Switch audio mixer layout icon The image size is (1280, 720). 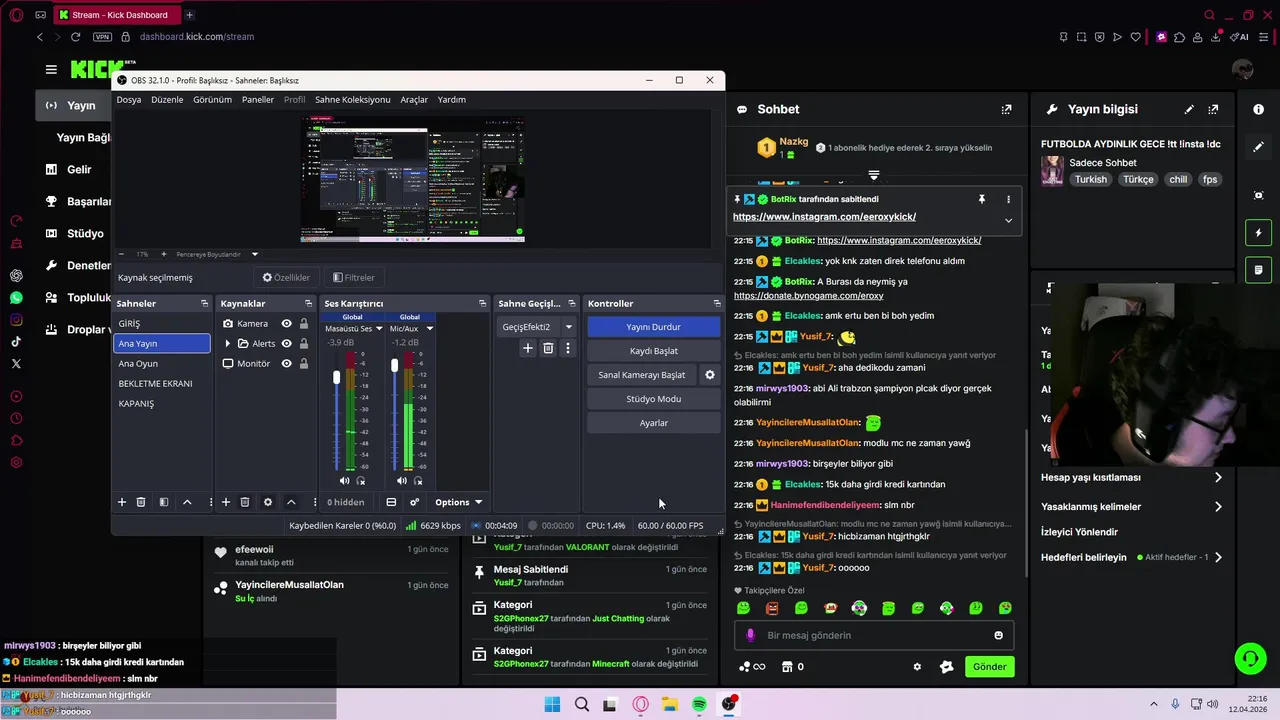(x=391, y=502)
